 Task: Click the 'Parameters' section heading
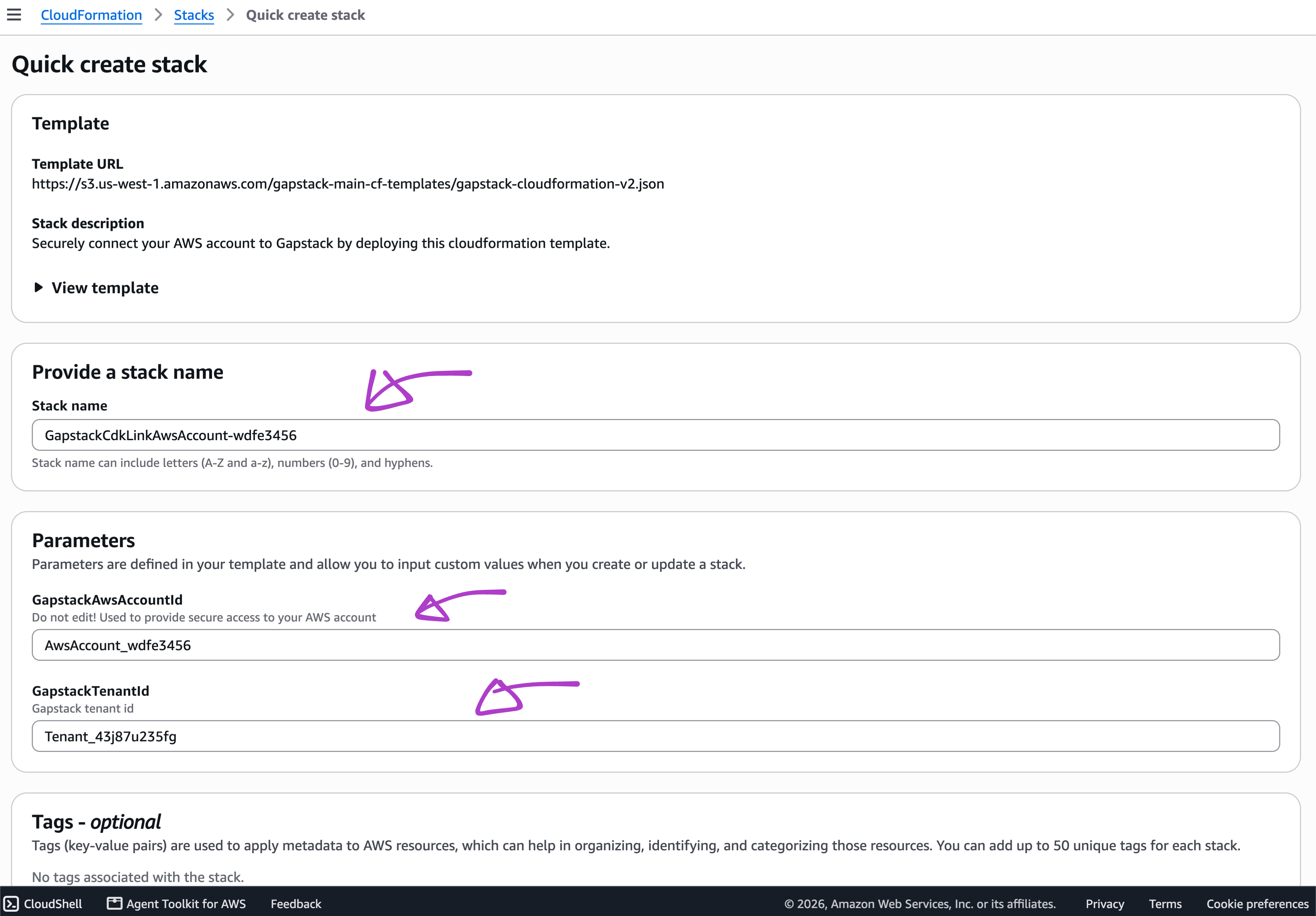point(84,541)
